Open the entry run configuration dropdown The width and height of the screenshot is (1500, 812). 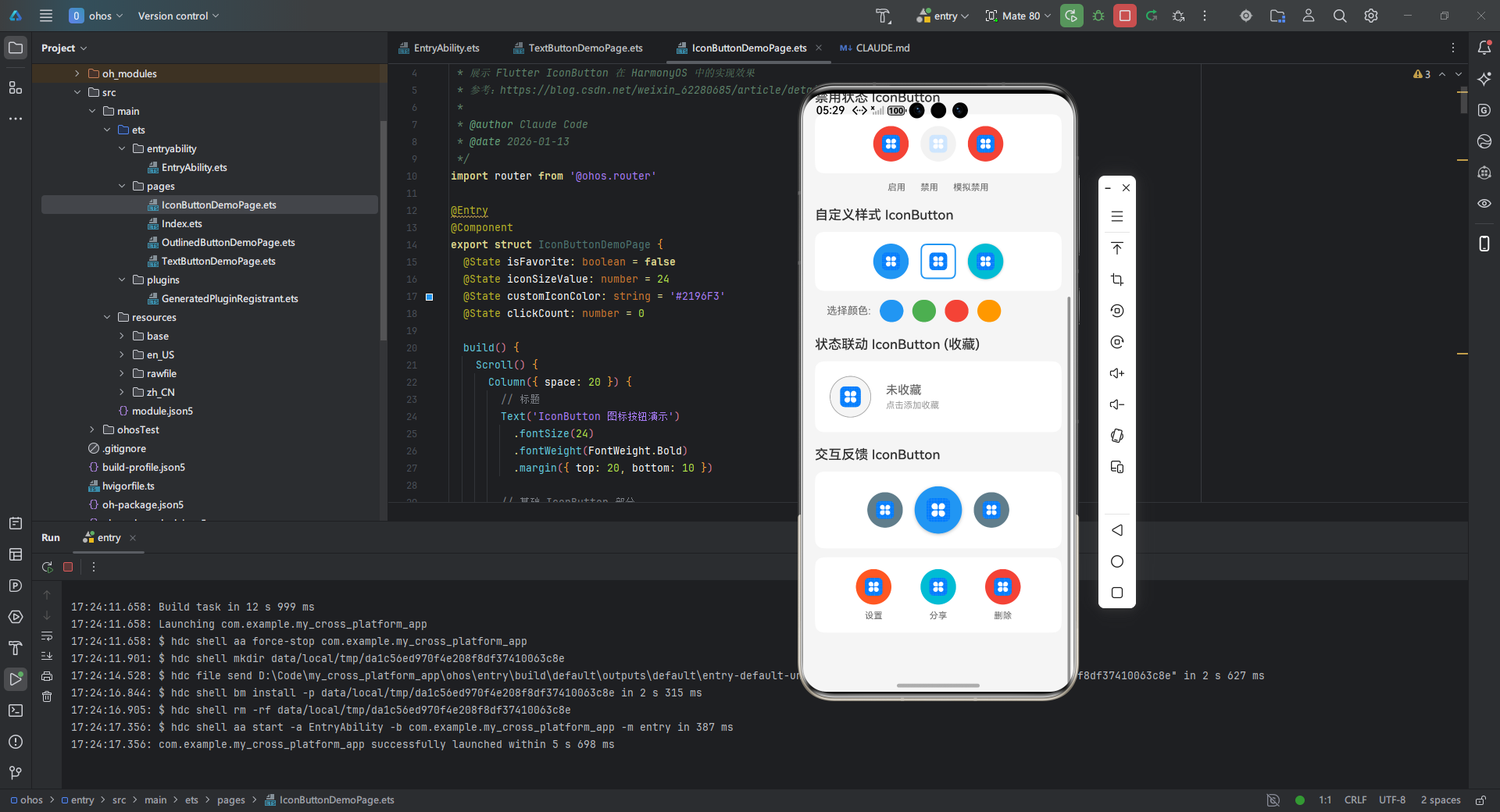(943, 16)
